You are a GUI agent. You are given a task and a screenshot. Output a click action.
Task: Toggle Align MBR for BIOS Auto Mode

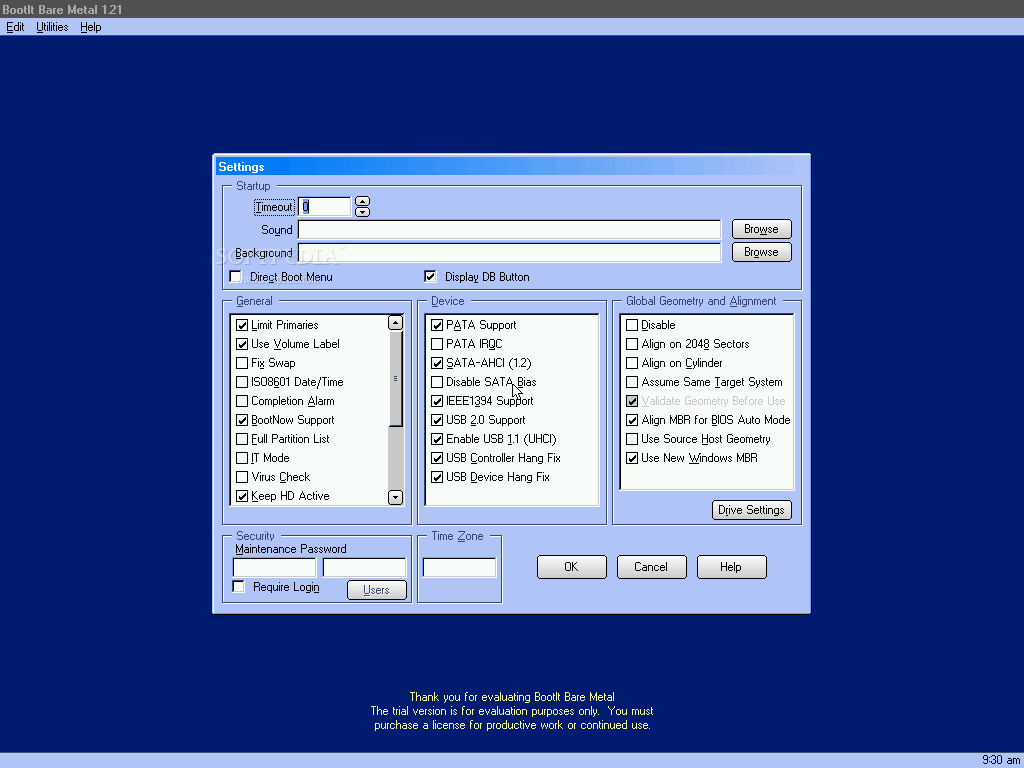tap(632, 420)
